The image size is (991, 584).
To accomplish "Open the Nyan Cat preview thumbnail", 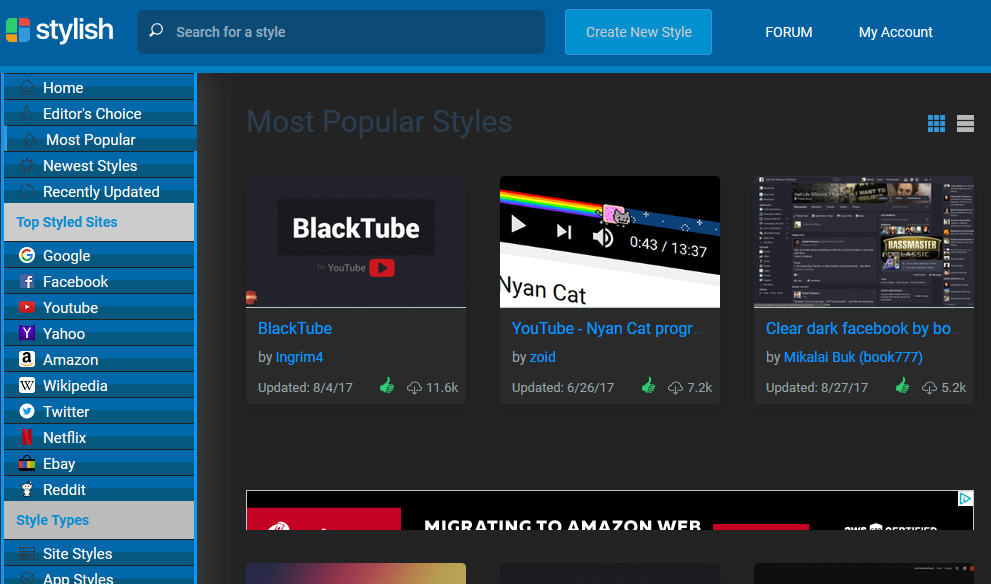I will (x=610, y=241).
